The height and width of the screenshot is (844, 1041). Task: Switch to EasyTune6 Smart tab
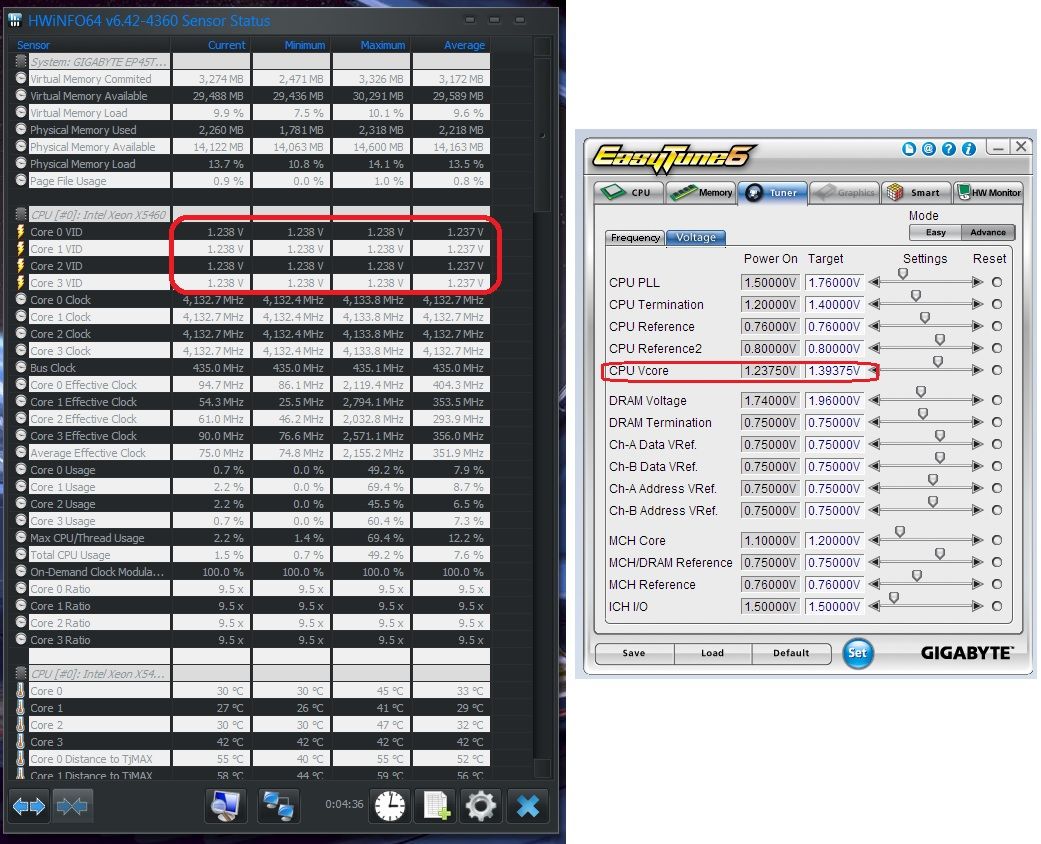point(915,192)
